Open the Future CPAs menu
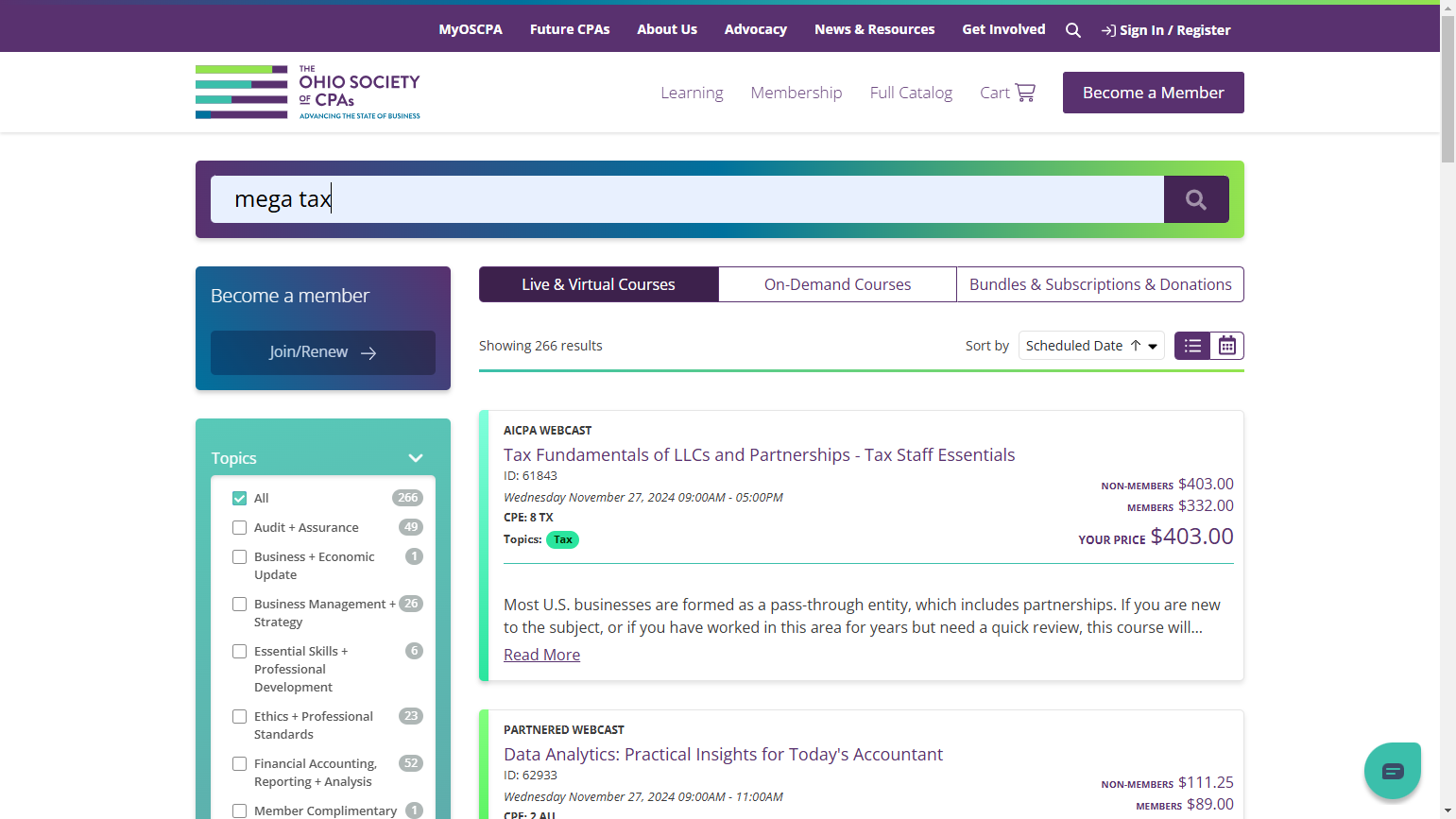 click(x=570, y=29)
